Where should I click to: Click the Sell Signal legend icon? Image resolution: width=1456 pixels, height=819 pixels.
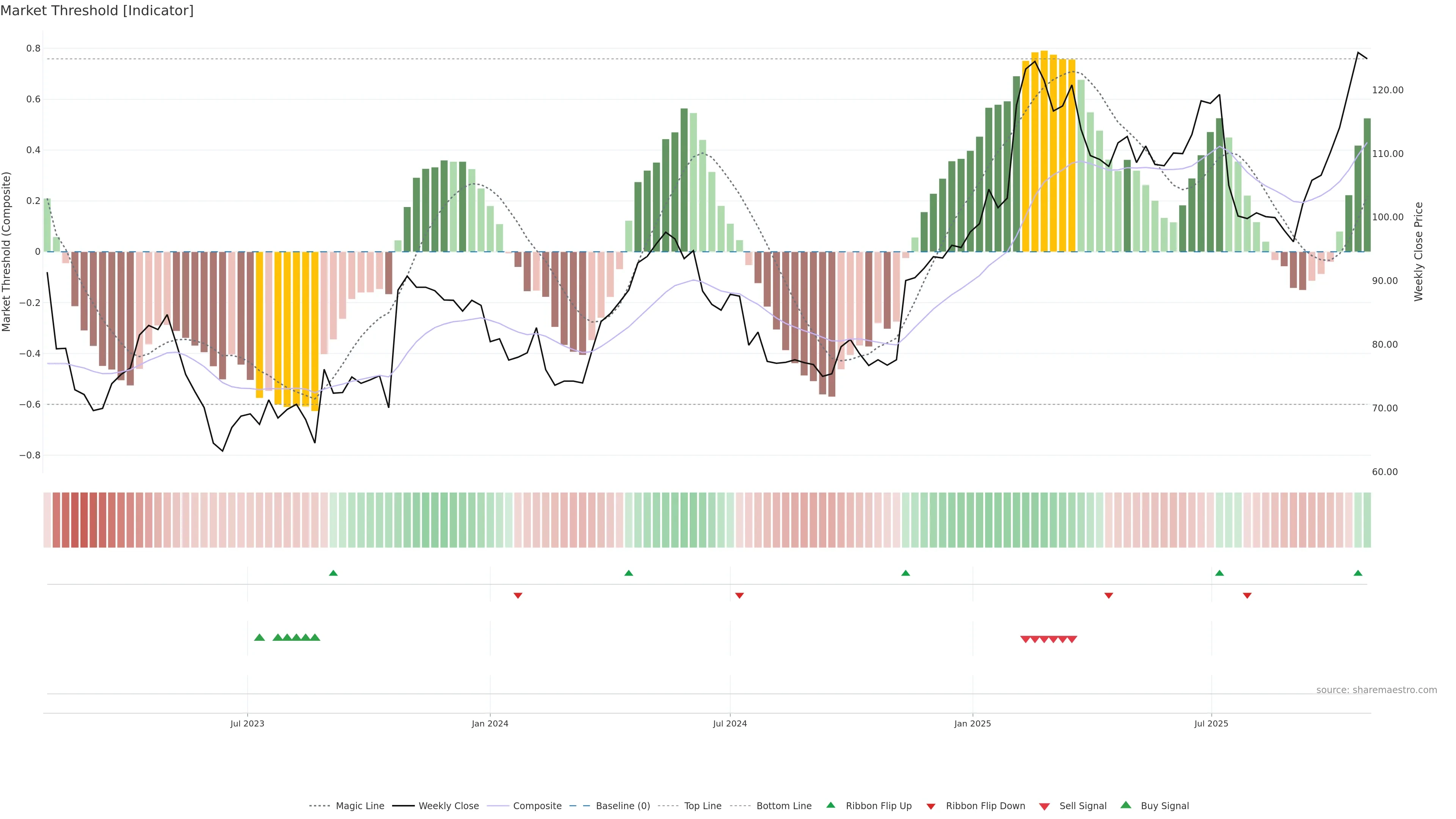coord(1044,806)
